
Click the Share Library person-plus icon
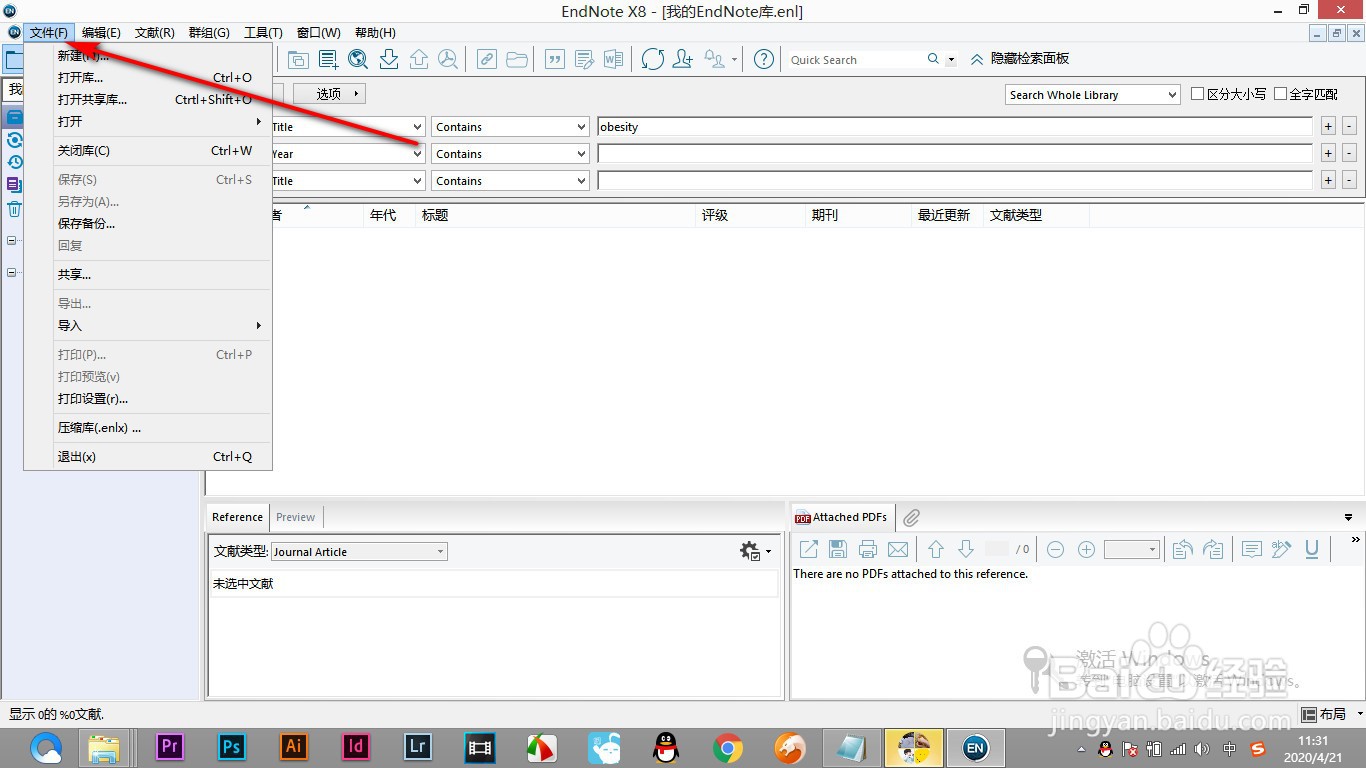pos(682,59)
